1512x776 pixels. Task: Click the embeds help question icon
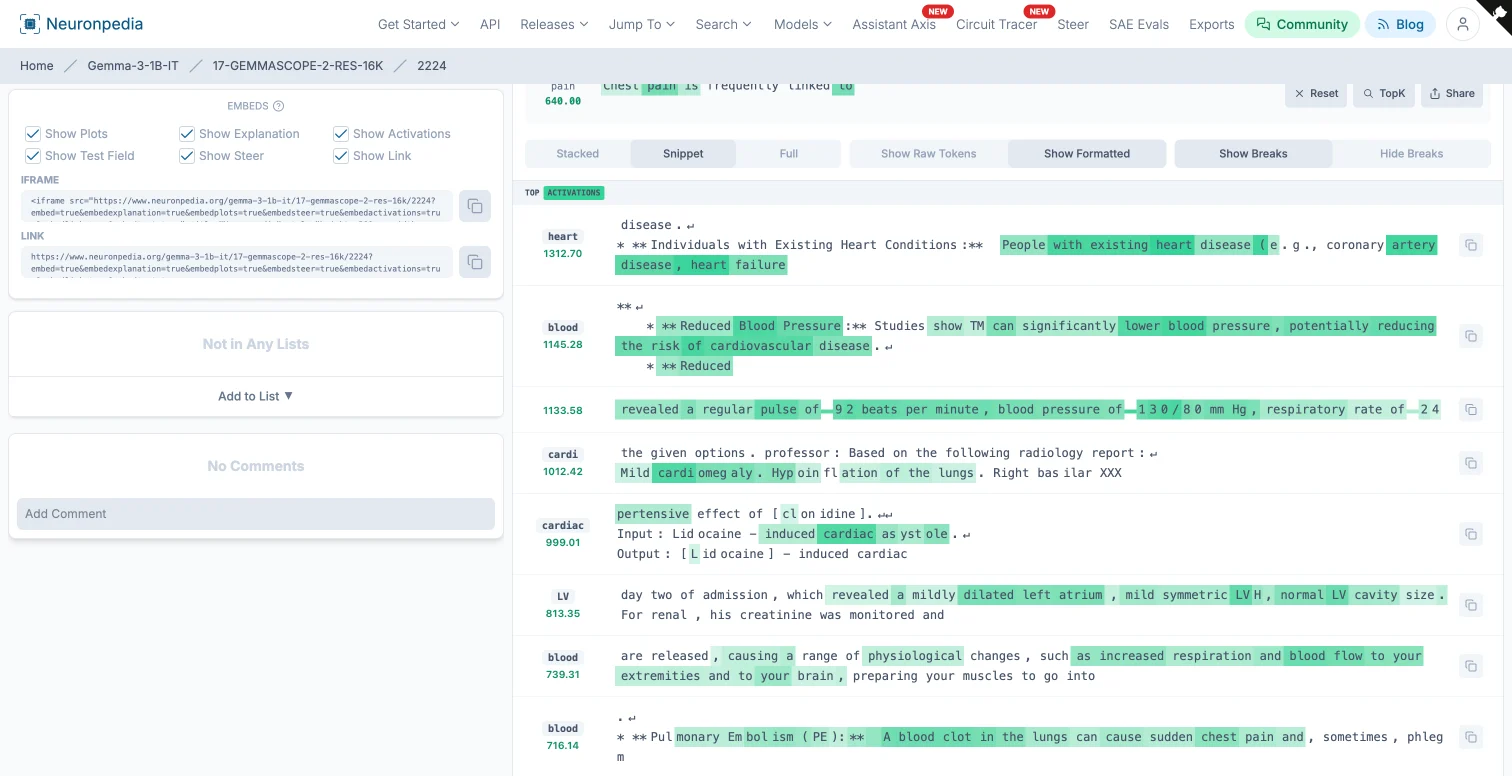tap(279, 106)
